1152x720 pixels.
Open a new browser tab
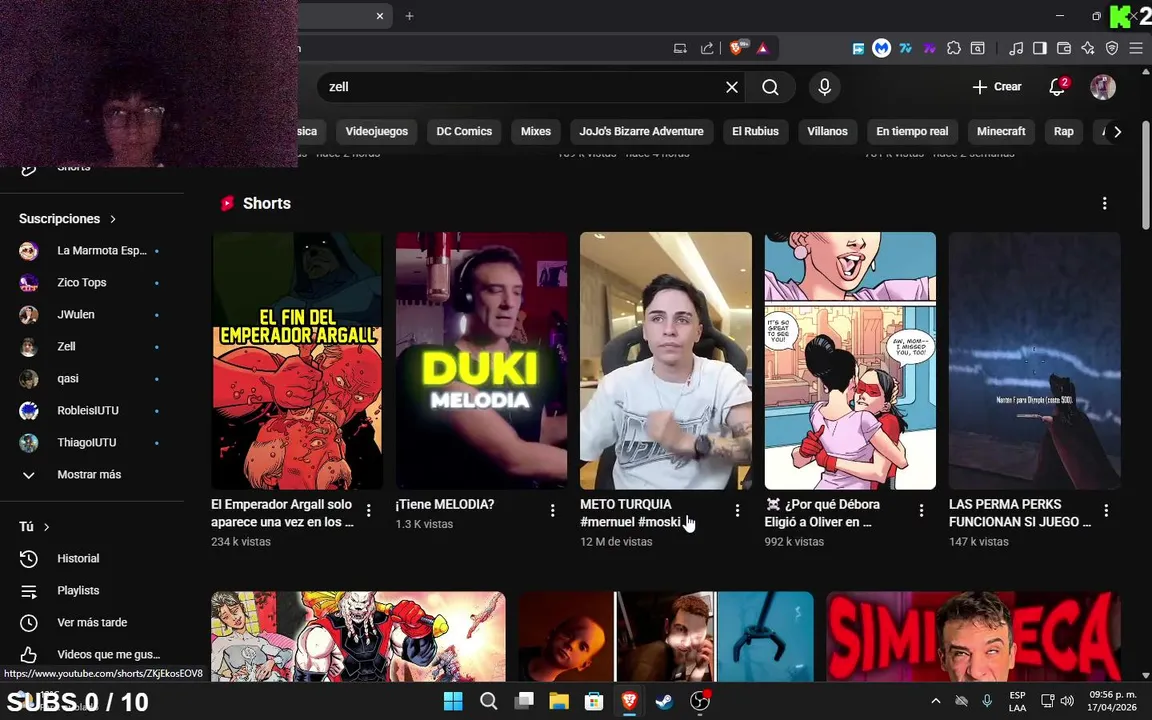pyautogui.click(x=409, y=15)
